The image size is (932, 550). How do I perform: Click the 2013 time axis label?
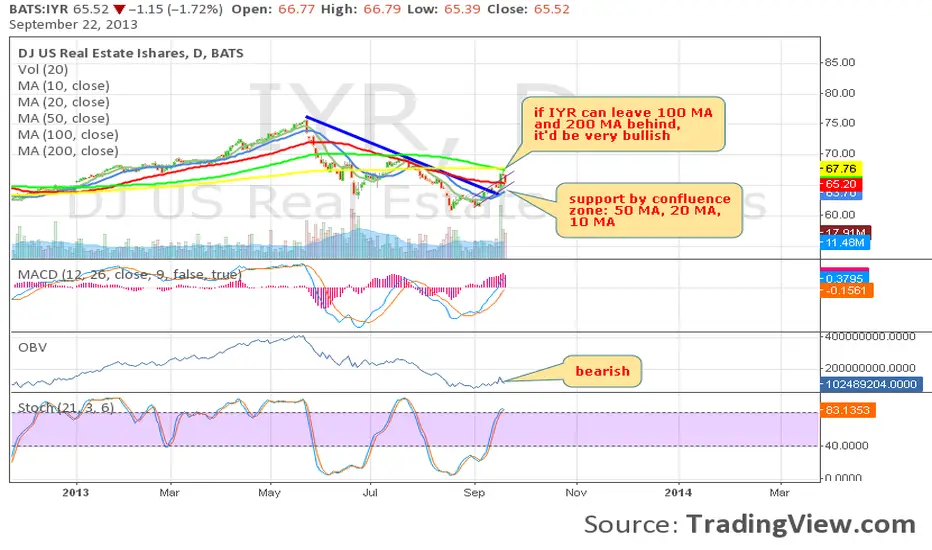pyautogui.click(x=75, y=492)
